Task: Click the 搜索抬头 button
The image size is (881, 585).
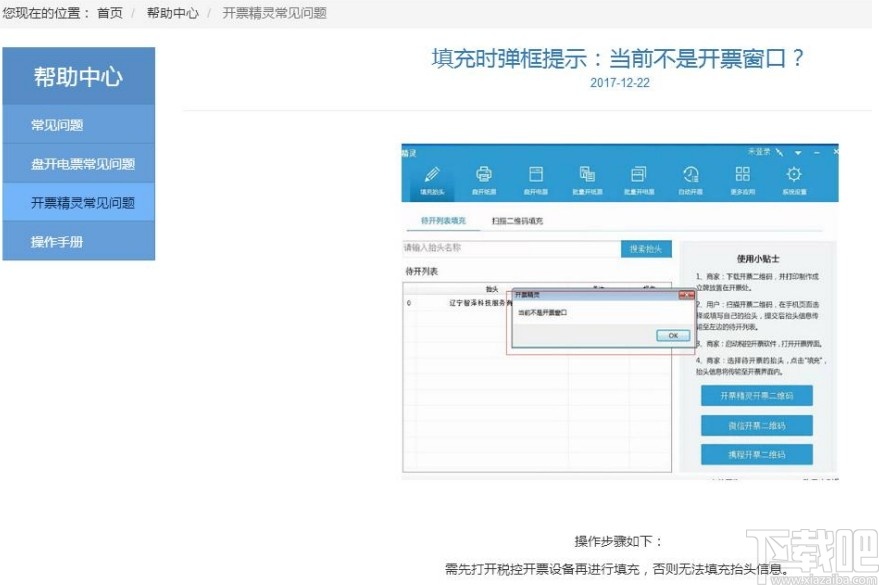Action: click(x=646, y=249)
